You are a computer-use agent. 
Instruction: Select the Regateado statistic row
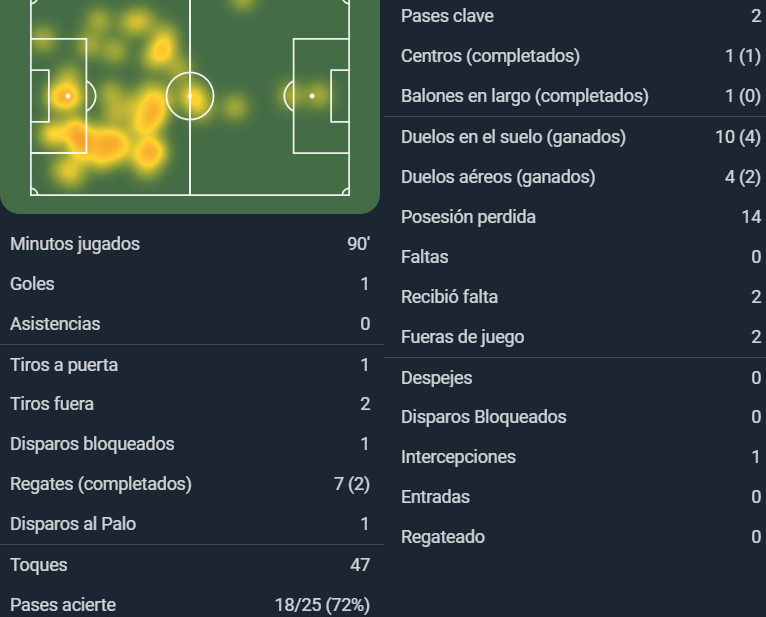[581, 537]
